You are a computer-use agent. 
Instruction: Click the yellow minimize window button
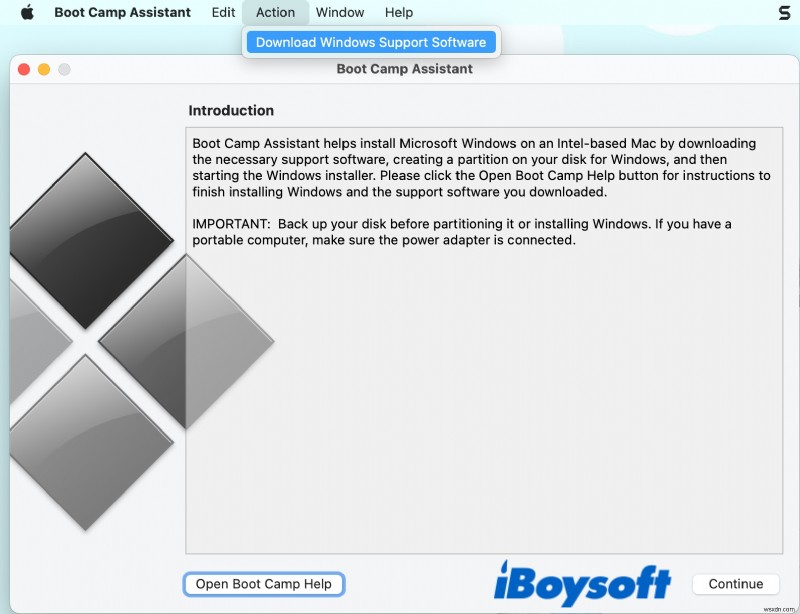[44, 69]
